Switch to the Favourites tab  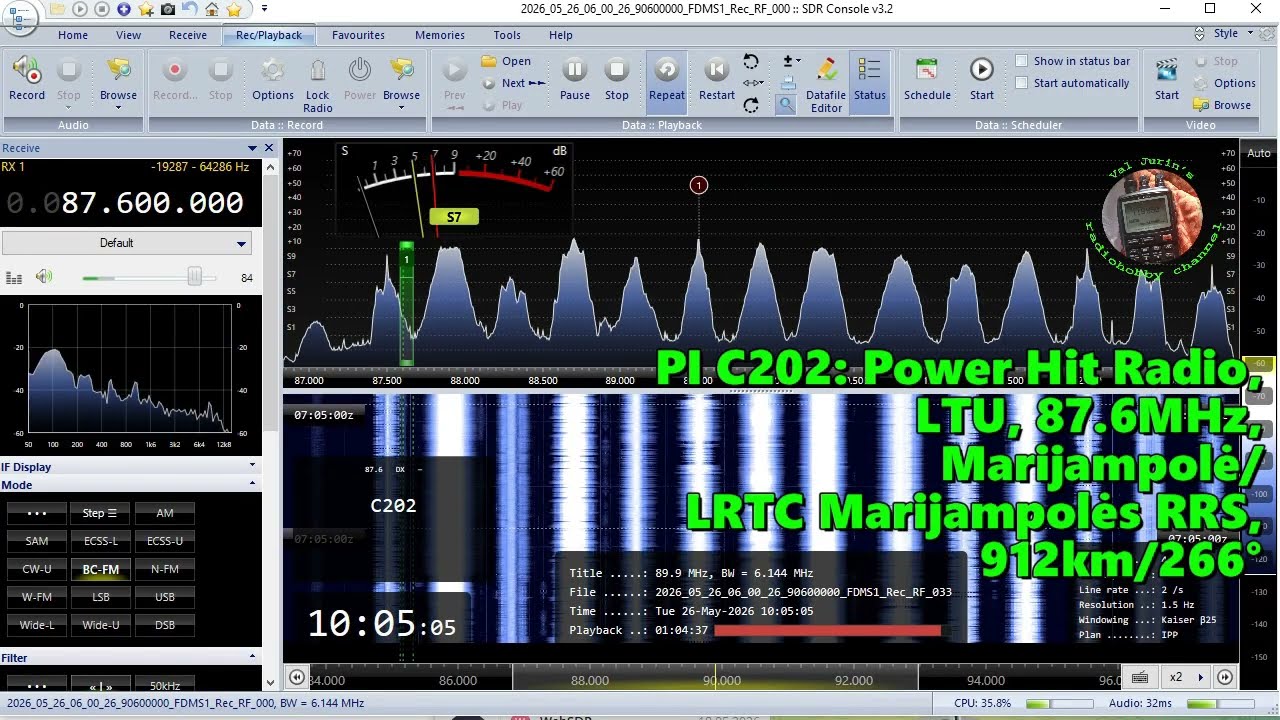(358, 35)
